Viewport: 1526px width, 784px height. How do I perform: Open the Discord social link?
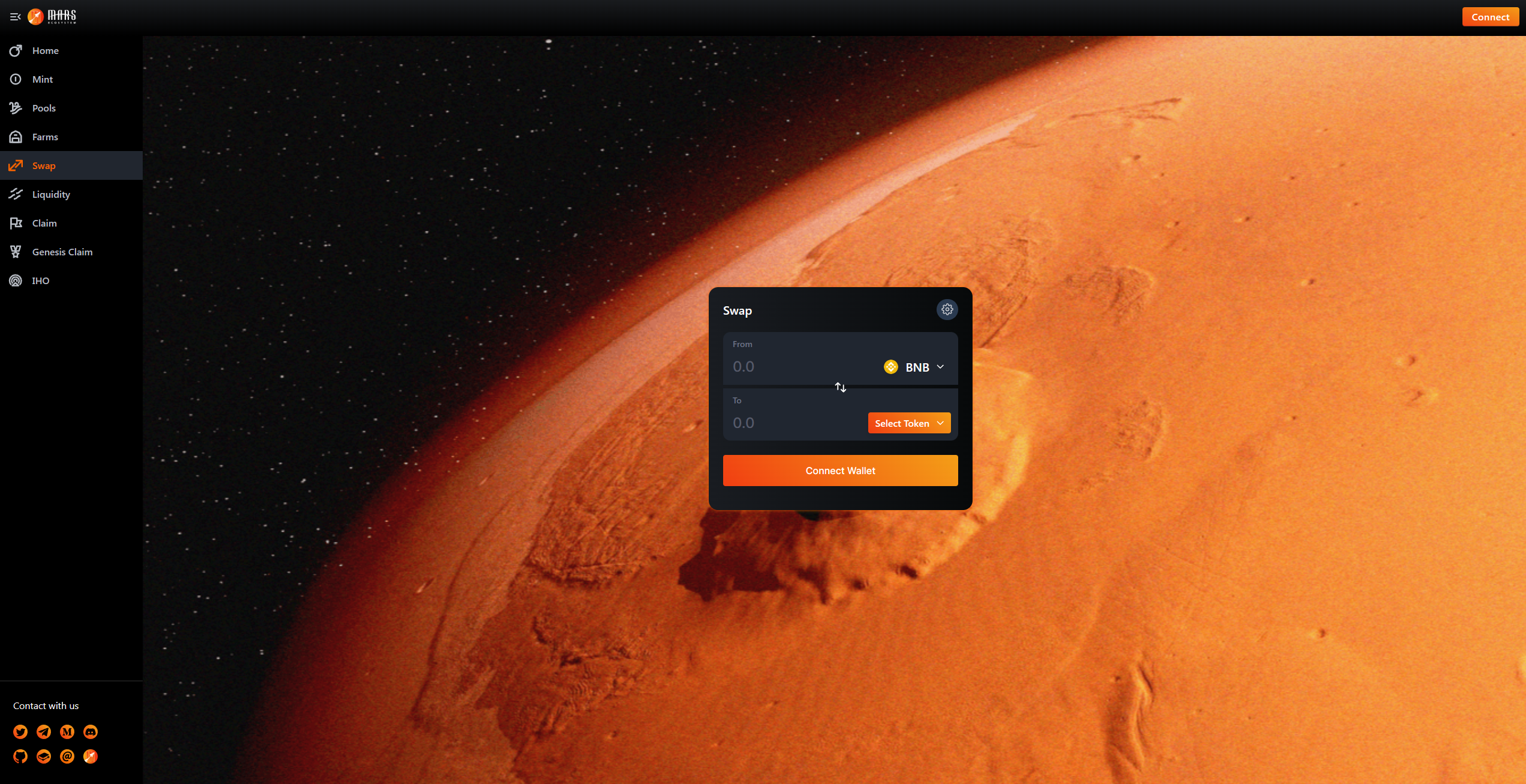pos(91,732)
